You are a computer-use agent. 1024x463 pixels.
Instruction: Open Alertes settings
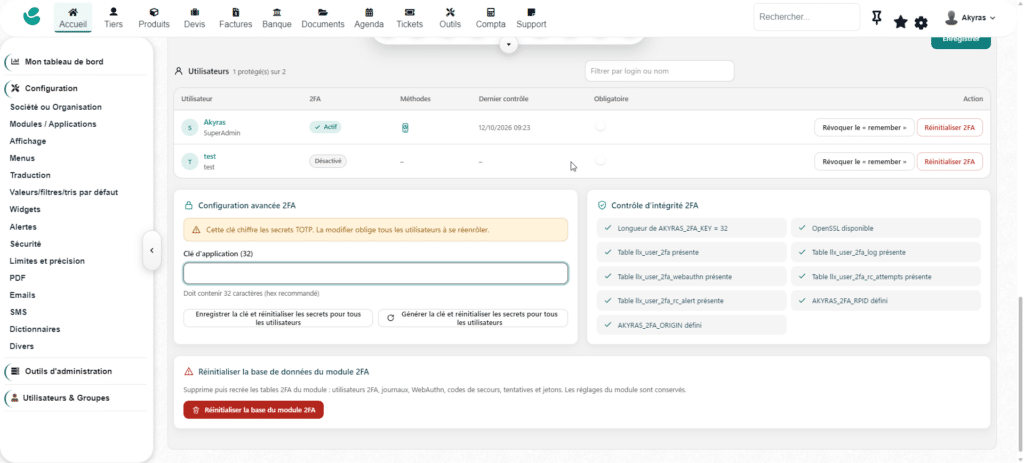pos(23,227)
